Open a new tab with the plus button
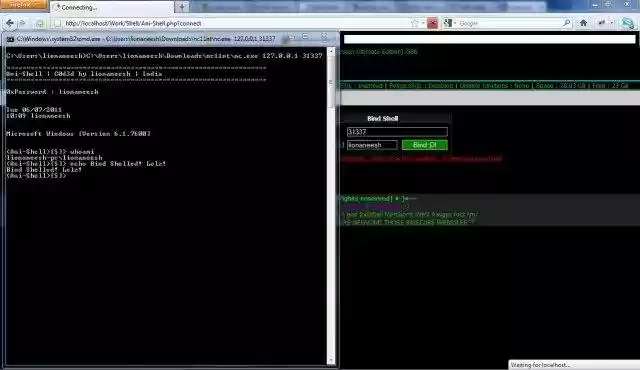640x370 pixels. coord(182,7)
